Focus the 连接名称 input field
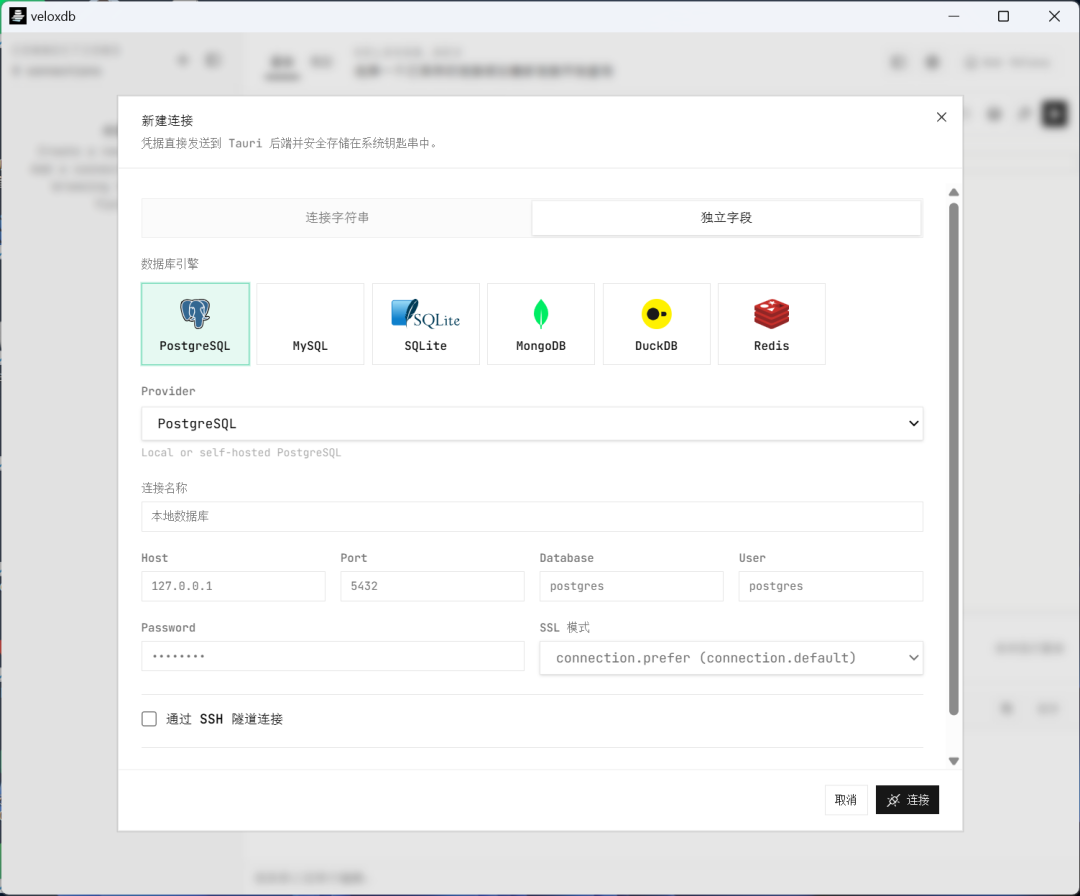Viewport: 1080px width, 896px height. [532, 517]
